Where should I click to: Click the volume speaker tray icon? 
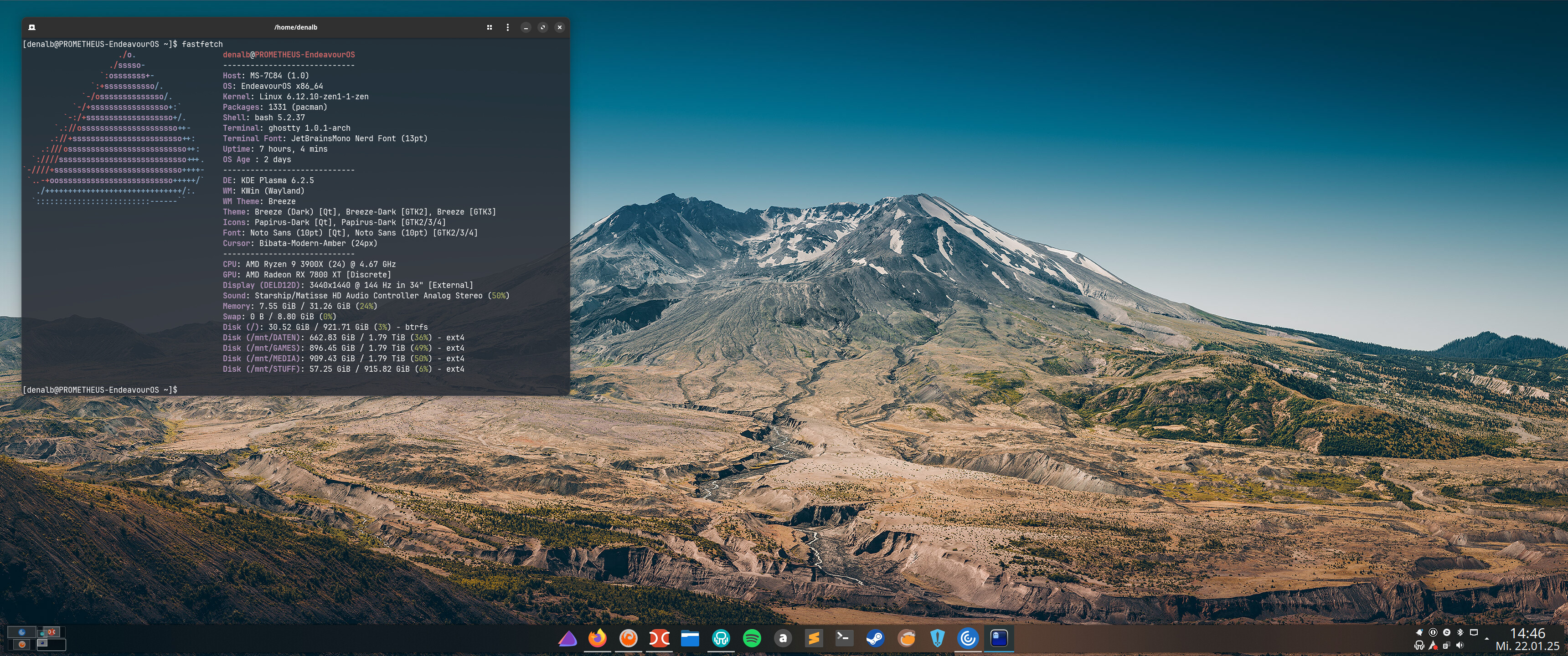(x=1460, y=645)
